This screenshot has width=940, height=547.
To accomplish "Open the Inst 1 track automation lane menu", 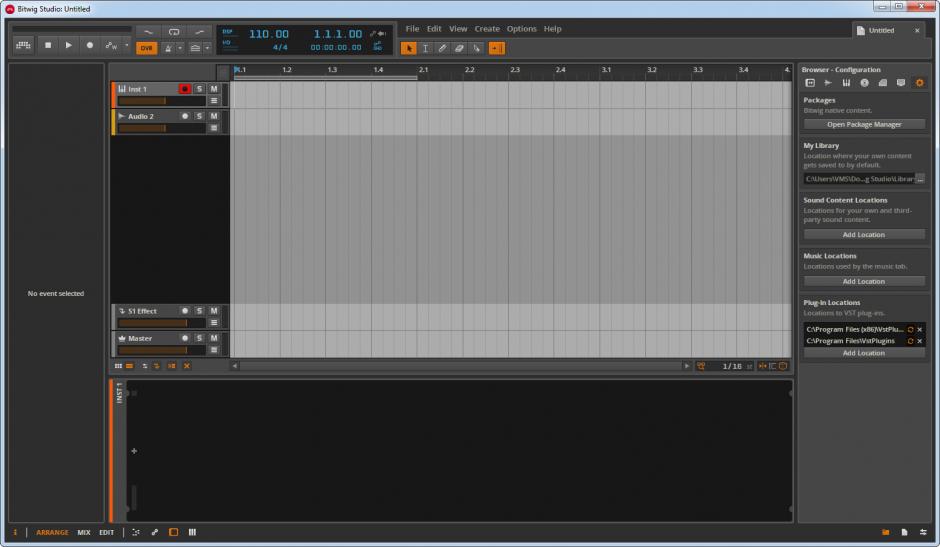I will 213,101.
